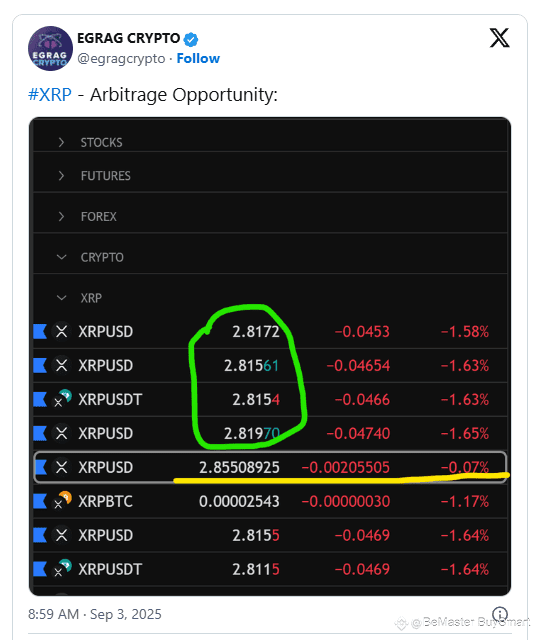
Task: Click the blue flag beside XRPUSD 2.8172
Action: (x=40, y=331)
